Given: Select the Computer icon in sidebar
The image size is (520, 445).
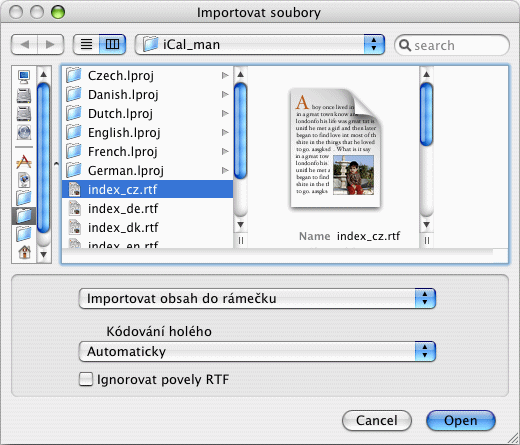Looking at the screenshot, I should click(x=24, y=77).
